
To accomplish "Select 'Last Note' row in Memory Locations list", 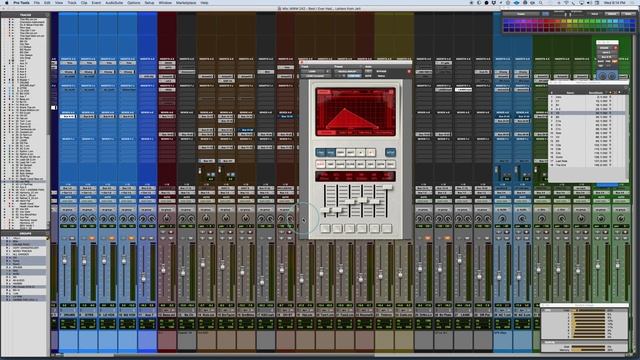I will click(x=586, y=161).
